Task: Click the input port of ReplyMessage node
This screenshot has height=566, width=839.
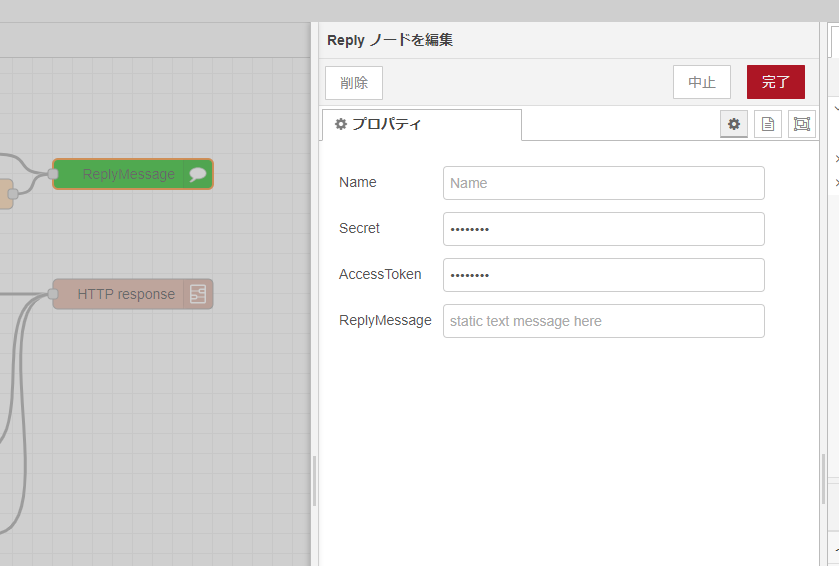Action: pos(53,174)
